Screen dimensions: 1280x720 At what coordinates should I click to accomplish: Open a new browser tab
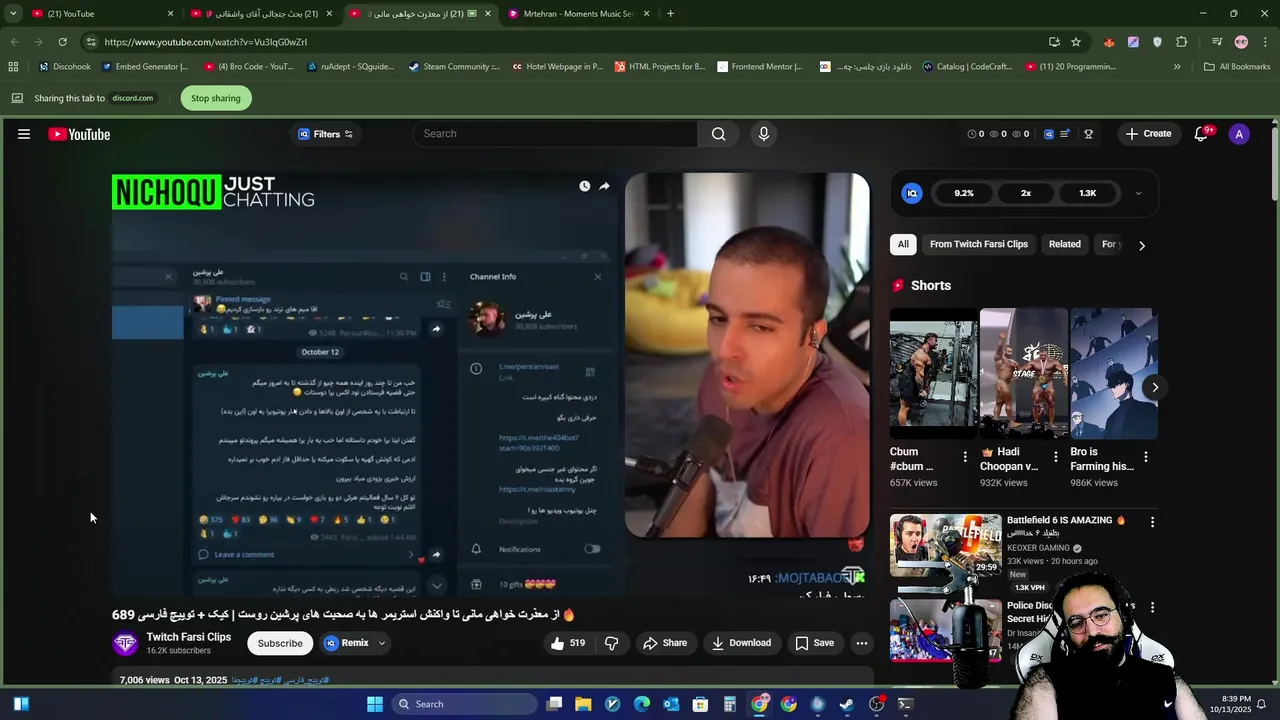670,14
